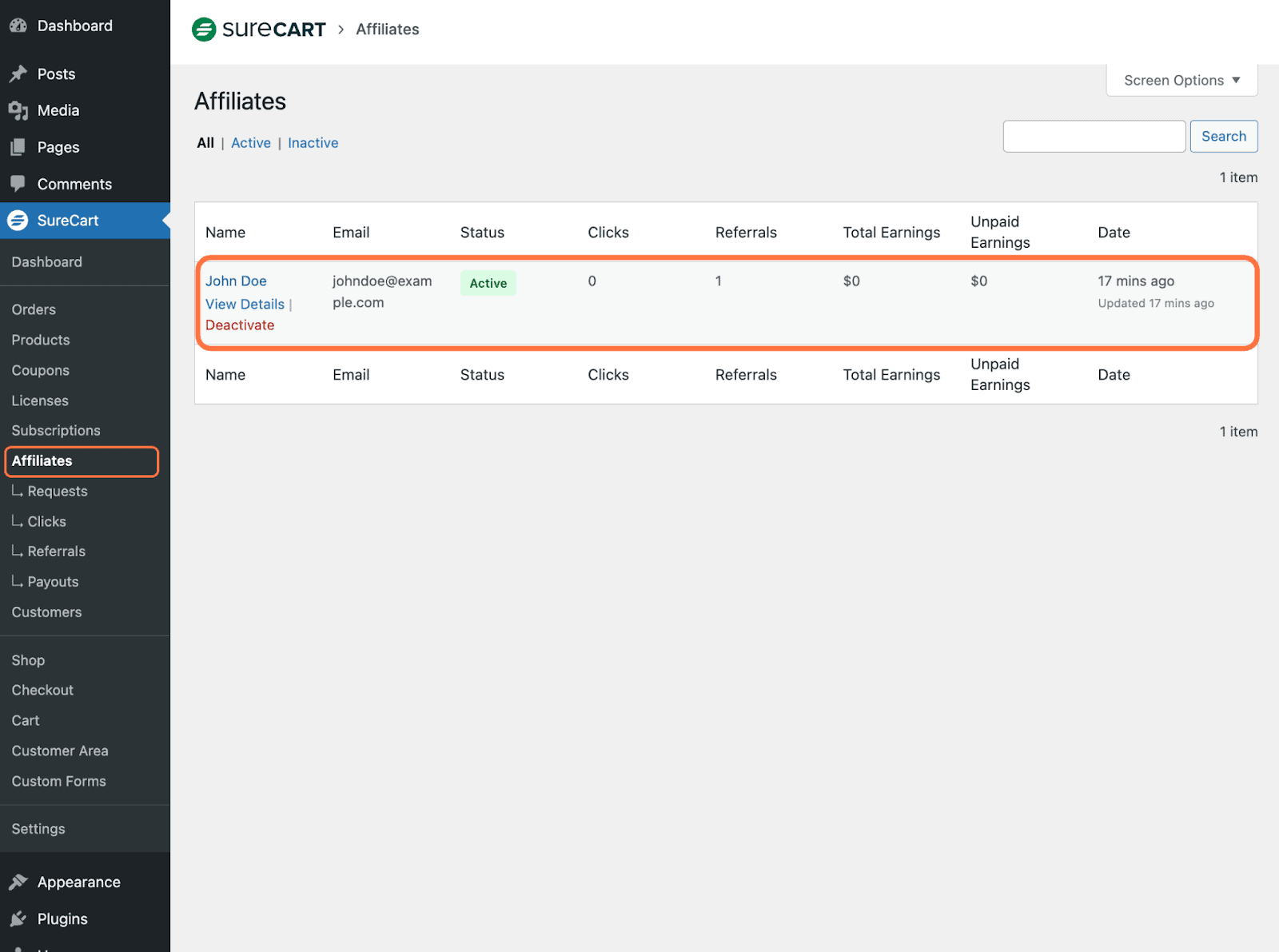Click the Dashboard gauge icon in the sidebar

(x=18, y=25)
